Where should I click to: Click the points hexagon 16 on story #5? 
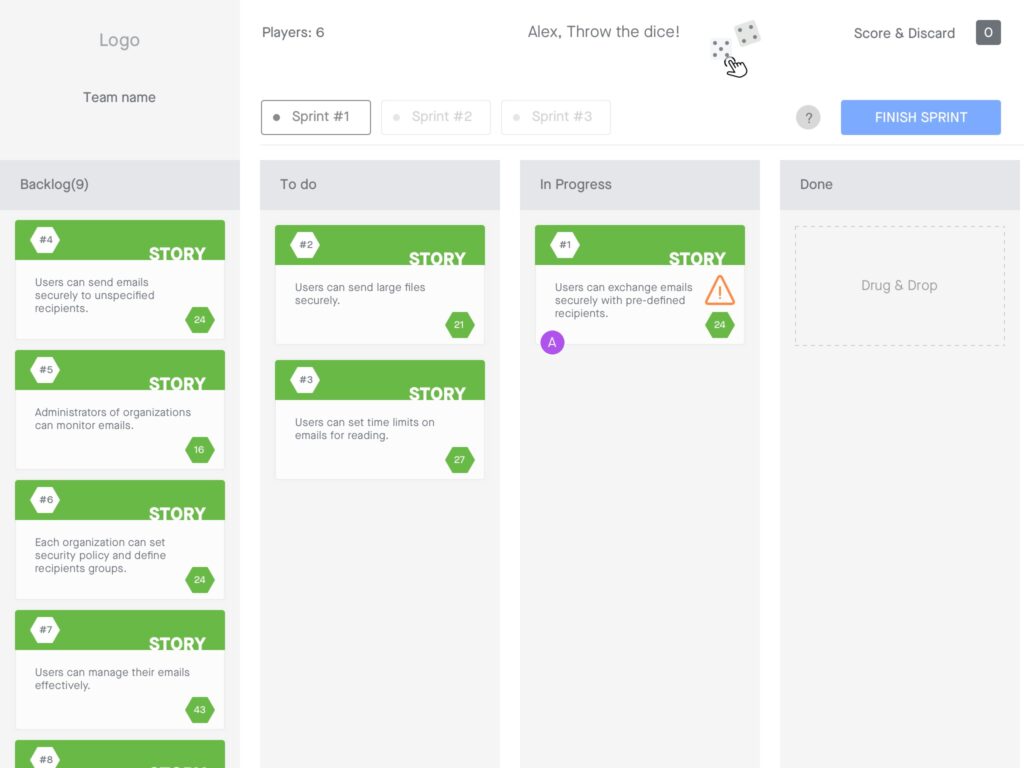coord(200,450)
